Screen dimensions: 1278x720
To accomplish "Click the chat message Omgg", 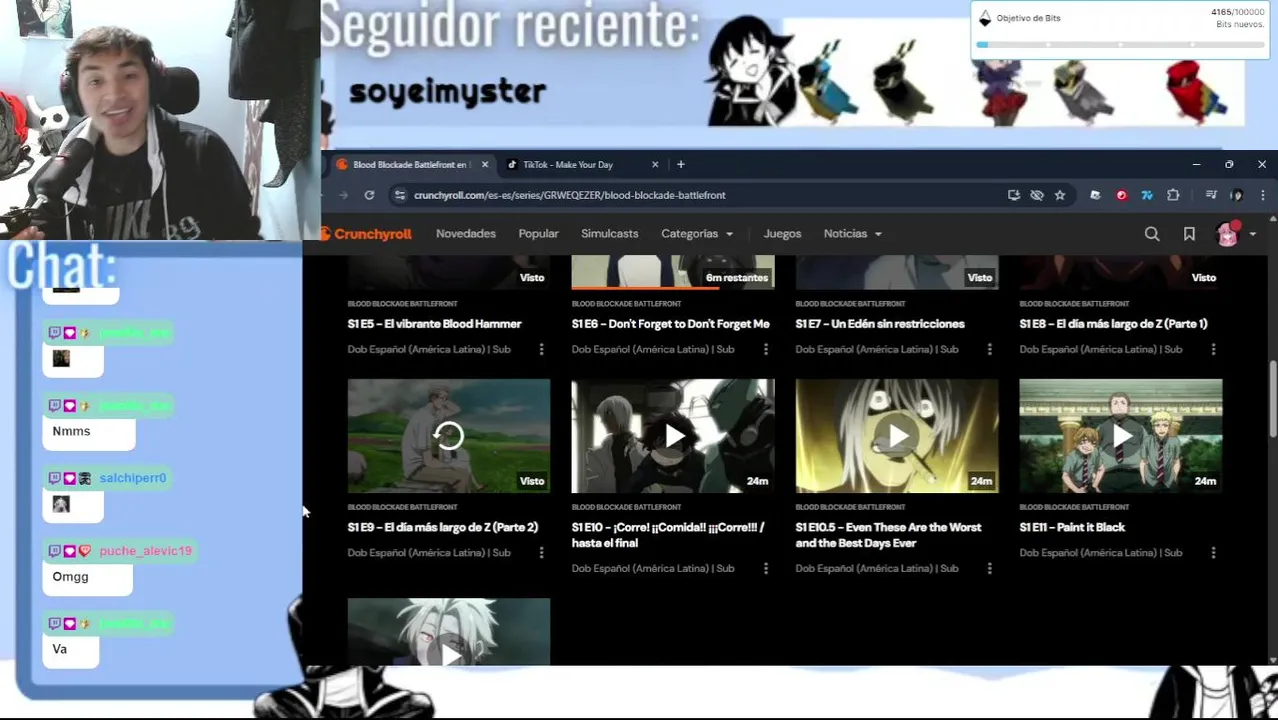I will click(70, 577).
